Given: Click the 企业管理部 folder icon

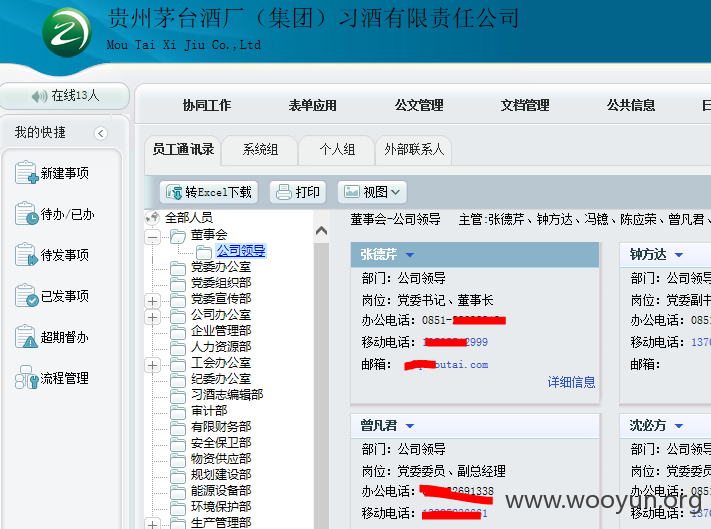Looking at the screenshot, I should pyautogui.click(x=178, y=332).
